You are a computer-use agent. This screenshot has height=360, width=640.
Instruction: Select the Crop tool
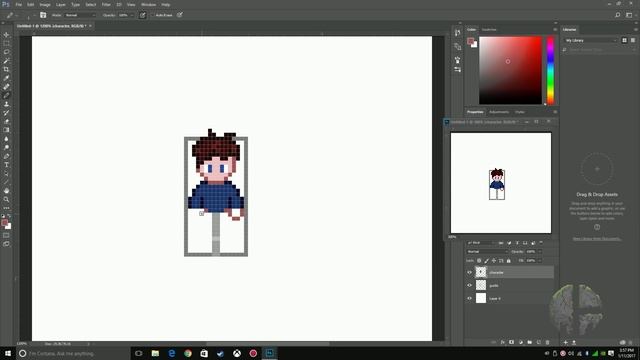click(6, 69)
